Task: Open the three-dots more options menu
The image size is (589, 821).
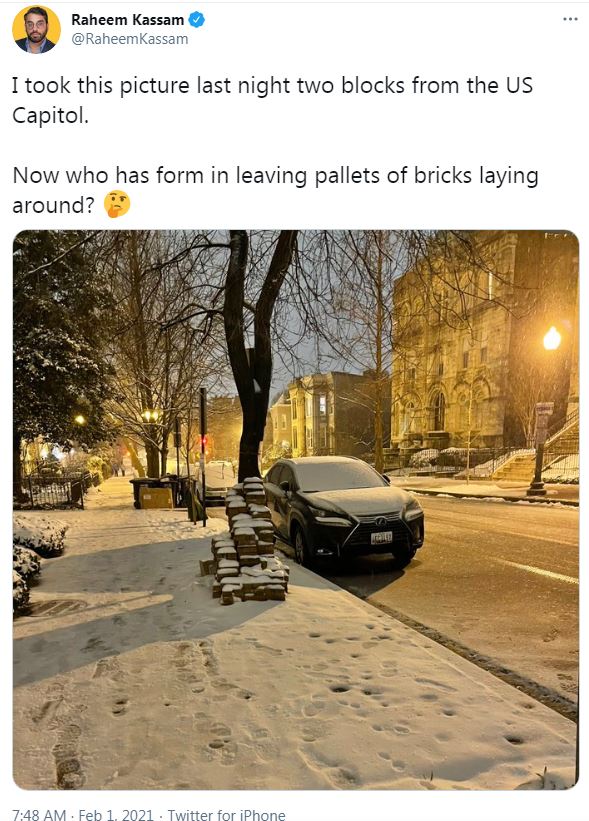Action: 570,19
